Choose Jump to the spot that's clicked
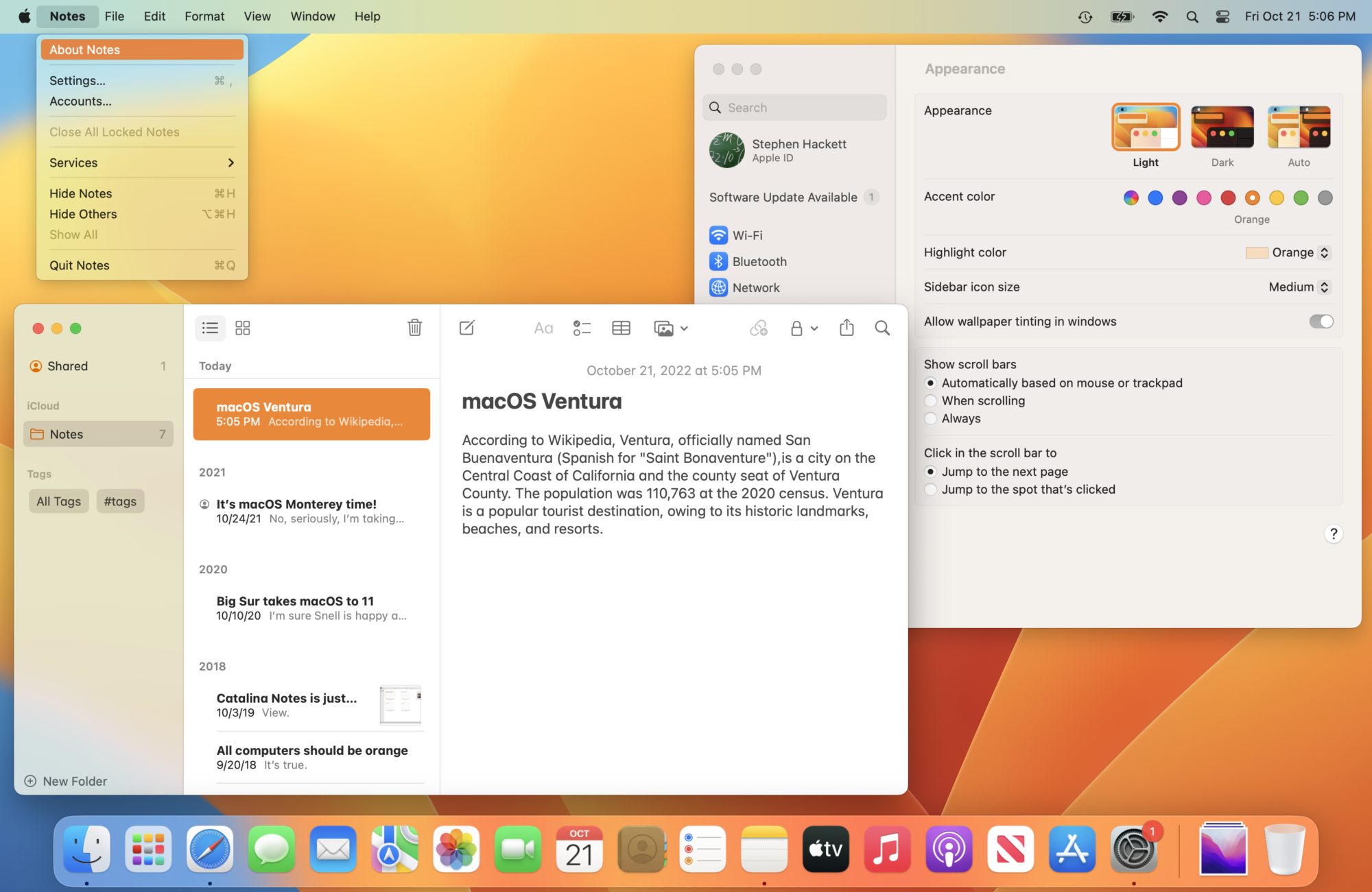This screenshot has width=1372, height=892. [930, 489]
